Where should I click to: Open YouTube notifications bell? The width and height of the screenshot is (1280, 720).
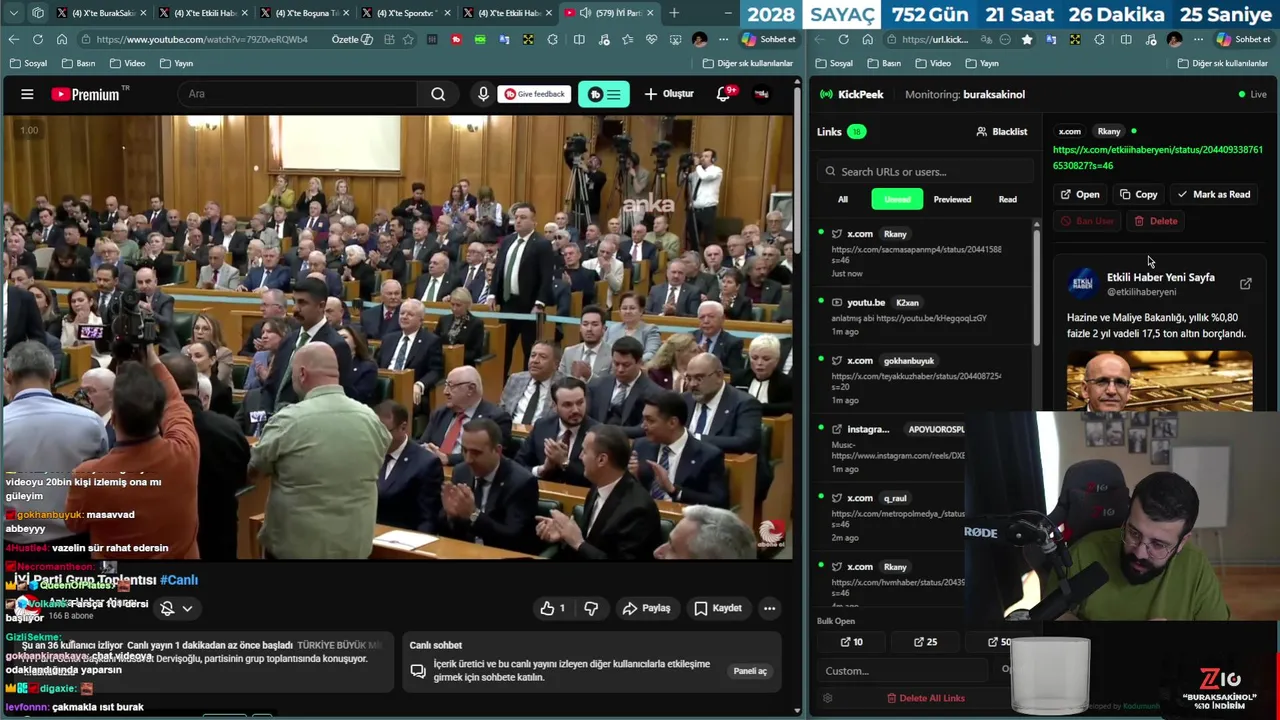tap(723, 94)
